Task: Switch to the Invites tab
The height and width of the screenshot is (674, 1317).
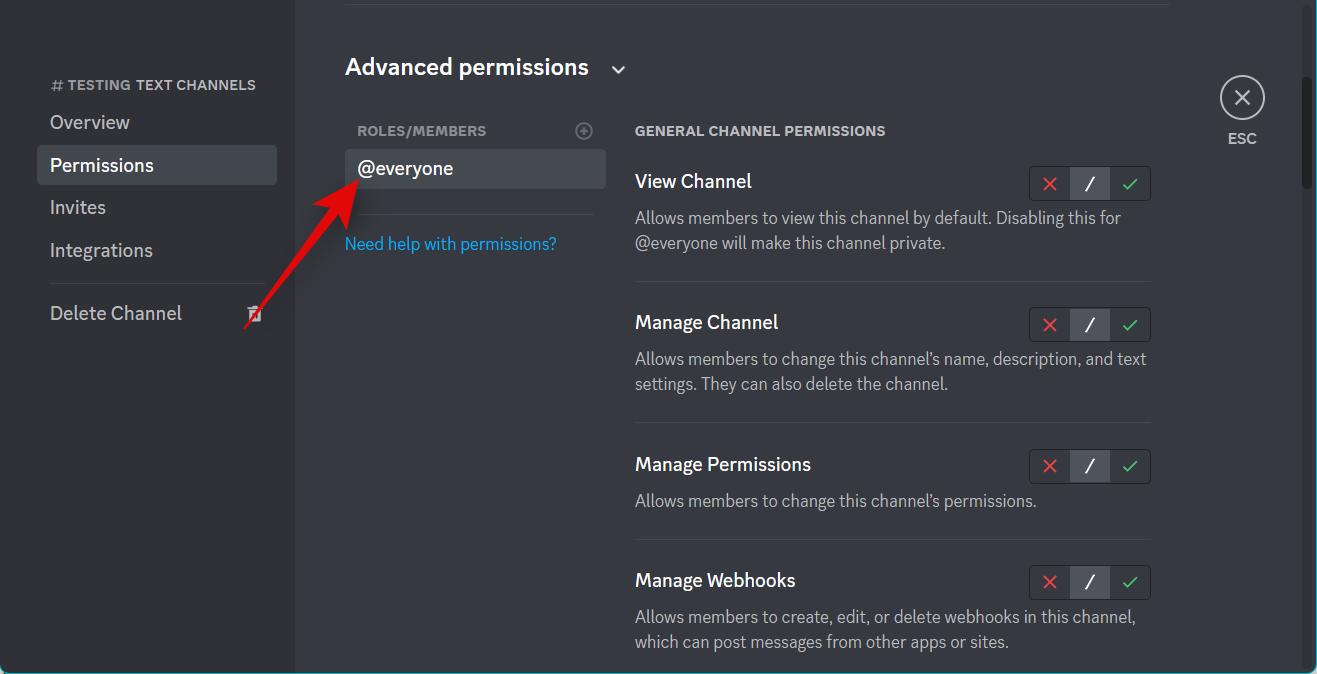Action: pos(78,207)
